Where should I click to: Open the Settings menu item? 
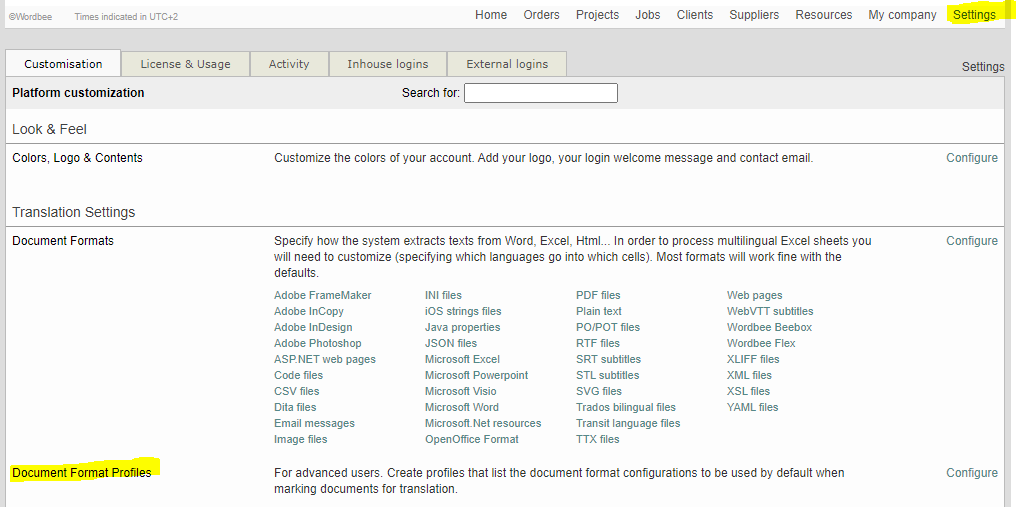tap(973, 15)
